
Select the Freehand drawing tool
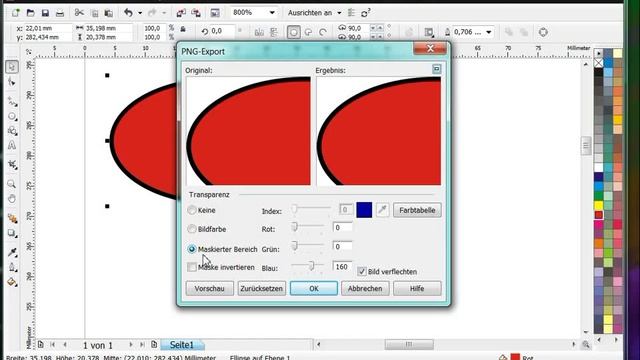pos(12,101)
